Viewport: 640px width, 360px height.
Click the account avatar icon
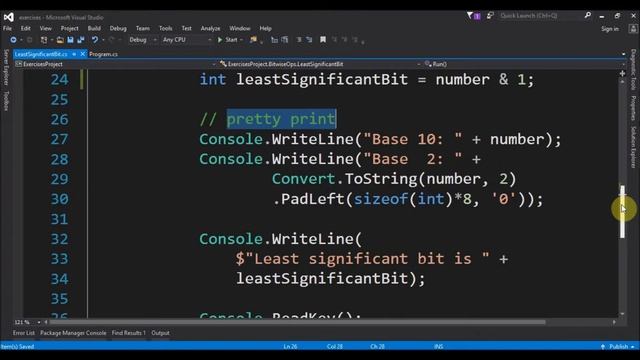633,29
